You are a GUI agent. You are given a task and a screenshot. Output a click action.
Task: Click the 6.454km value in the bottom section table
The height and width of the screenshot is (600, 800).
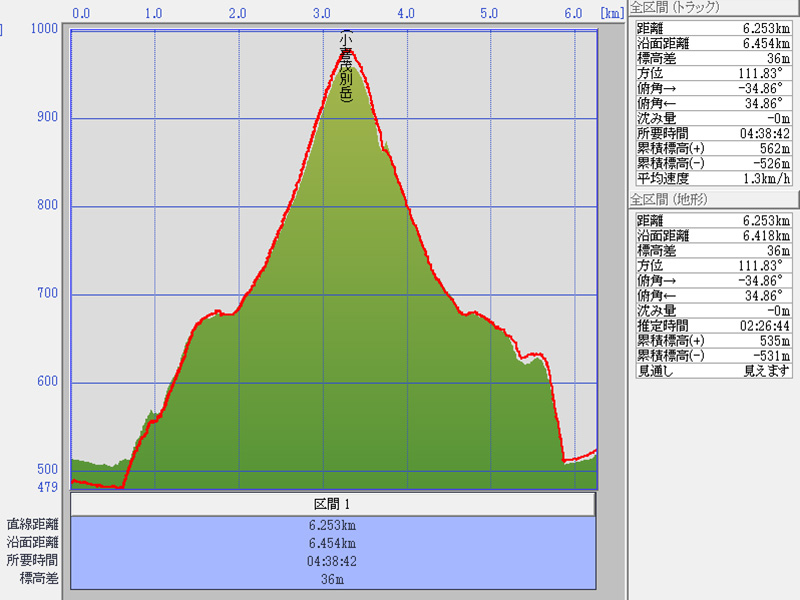333,542
